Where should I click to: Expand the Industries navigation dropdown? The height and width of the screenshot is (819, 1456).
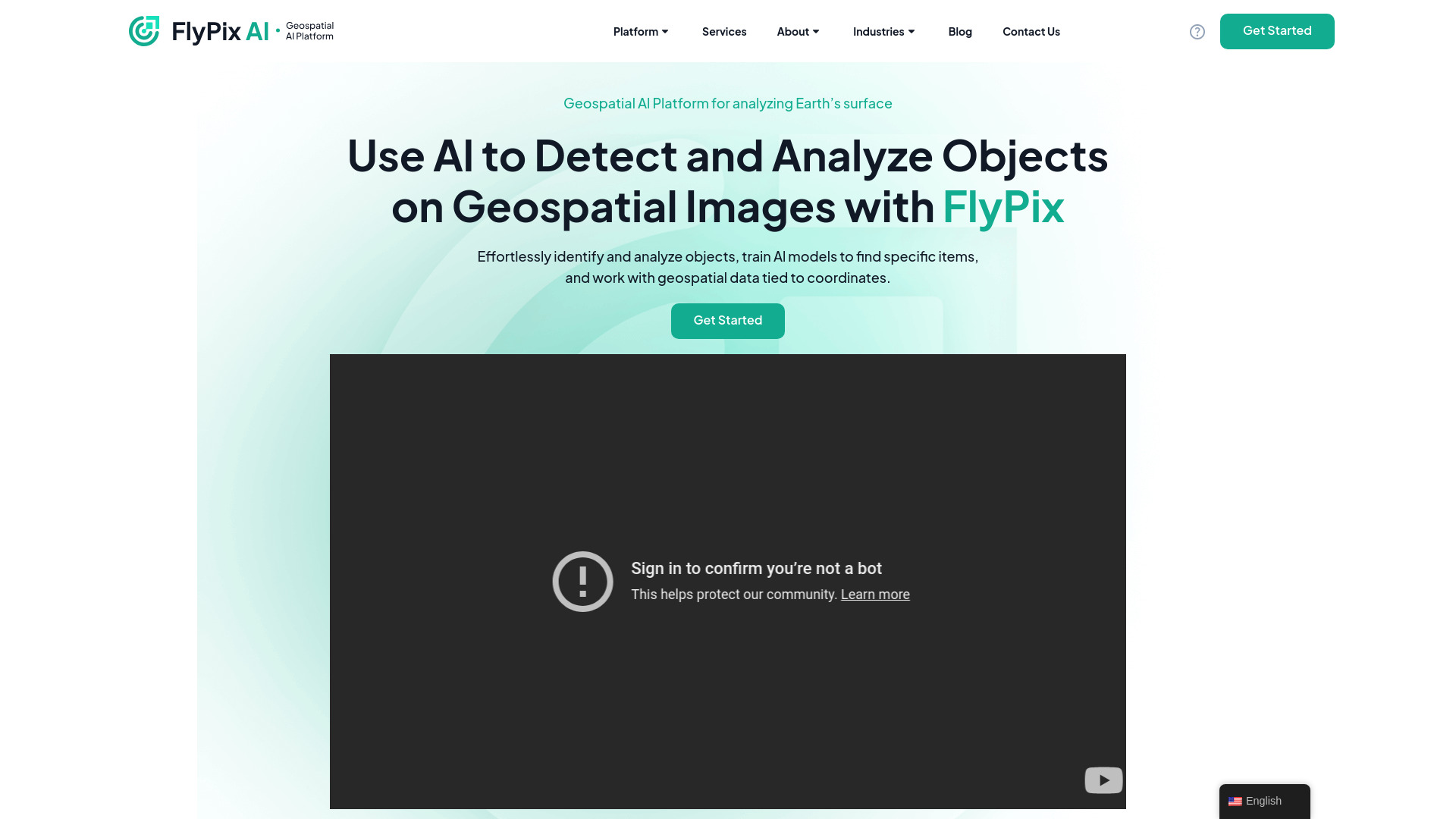(x=883, y=31)
